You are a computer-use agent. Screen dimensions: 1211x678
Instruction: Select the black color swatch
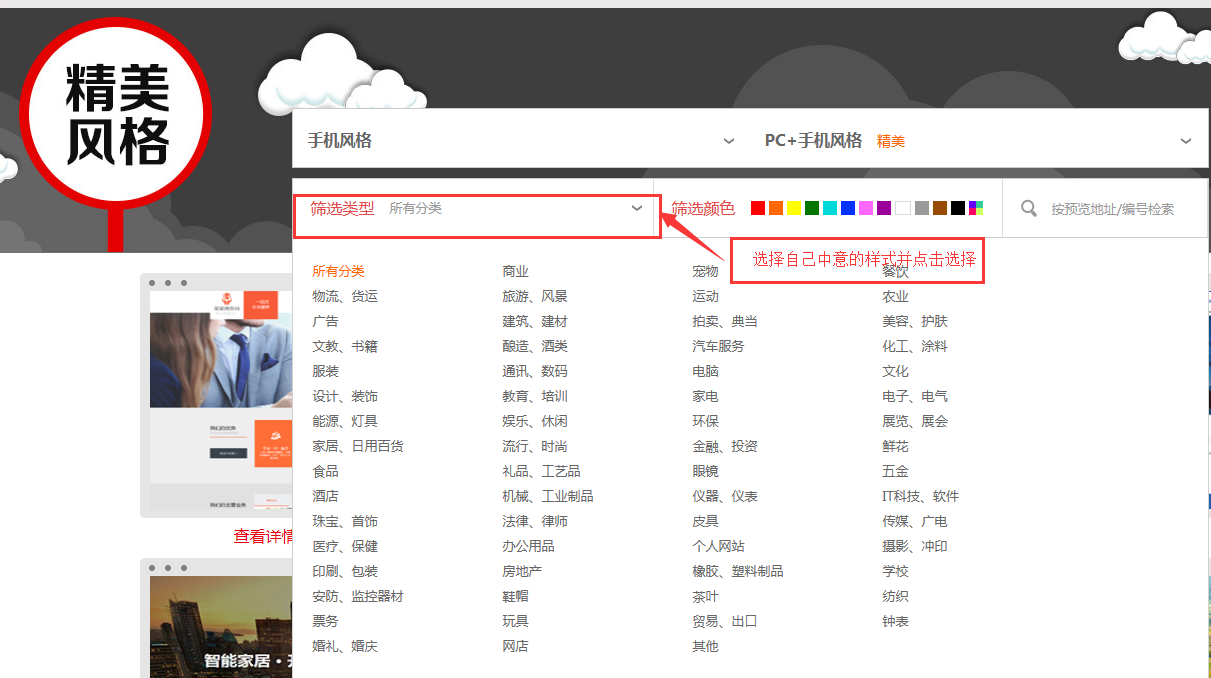(958, 208)
